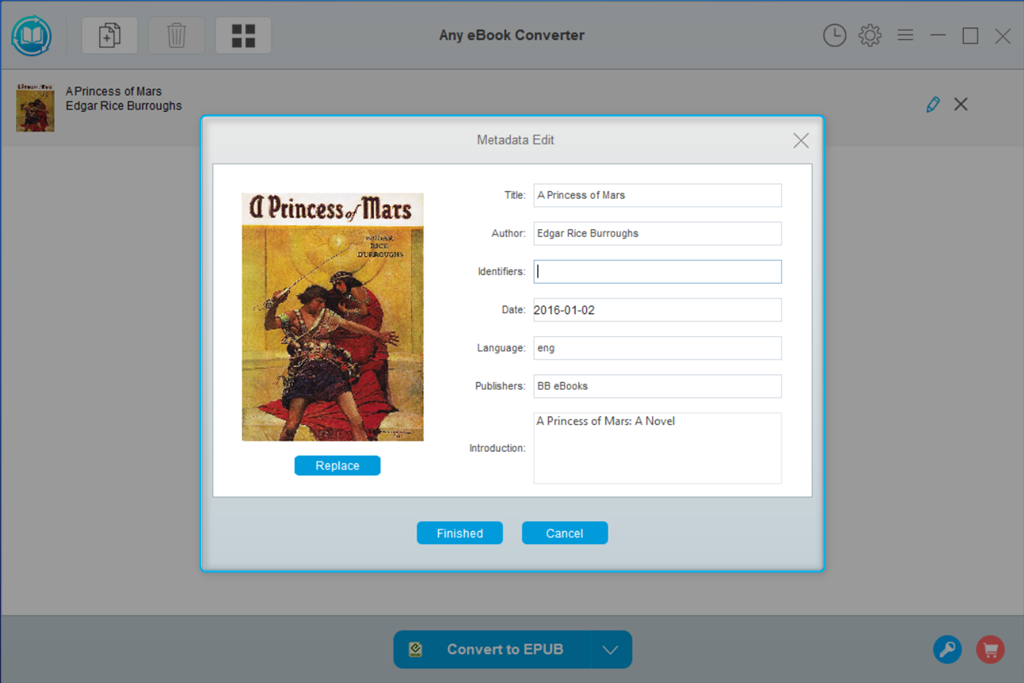Click the Publishers field with BB eBooks

(x=657, y=386)
